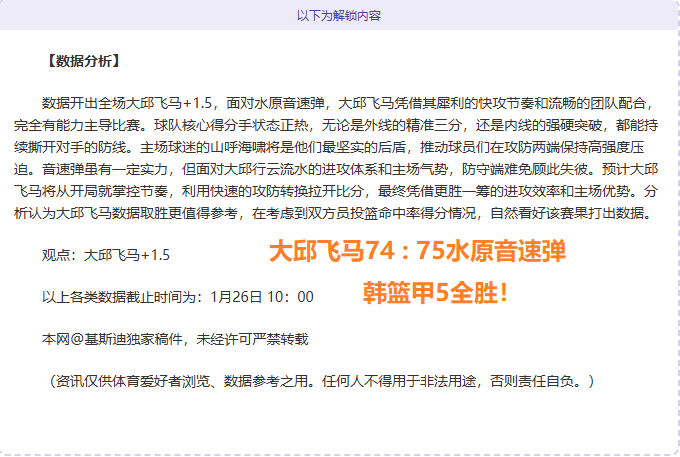Click paragraph opening "数据开出全场大邱飞马+1.5"
This screenshot has width=680, height=457.
[128, 103]
